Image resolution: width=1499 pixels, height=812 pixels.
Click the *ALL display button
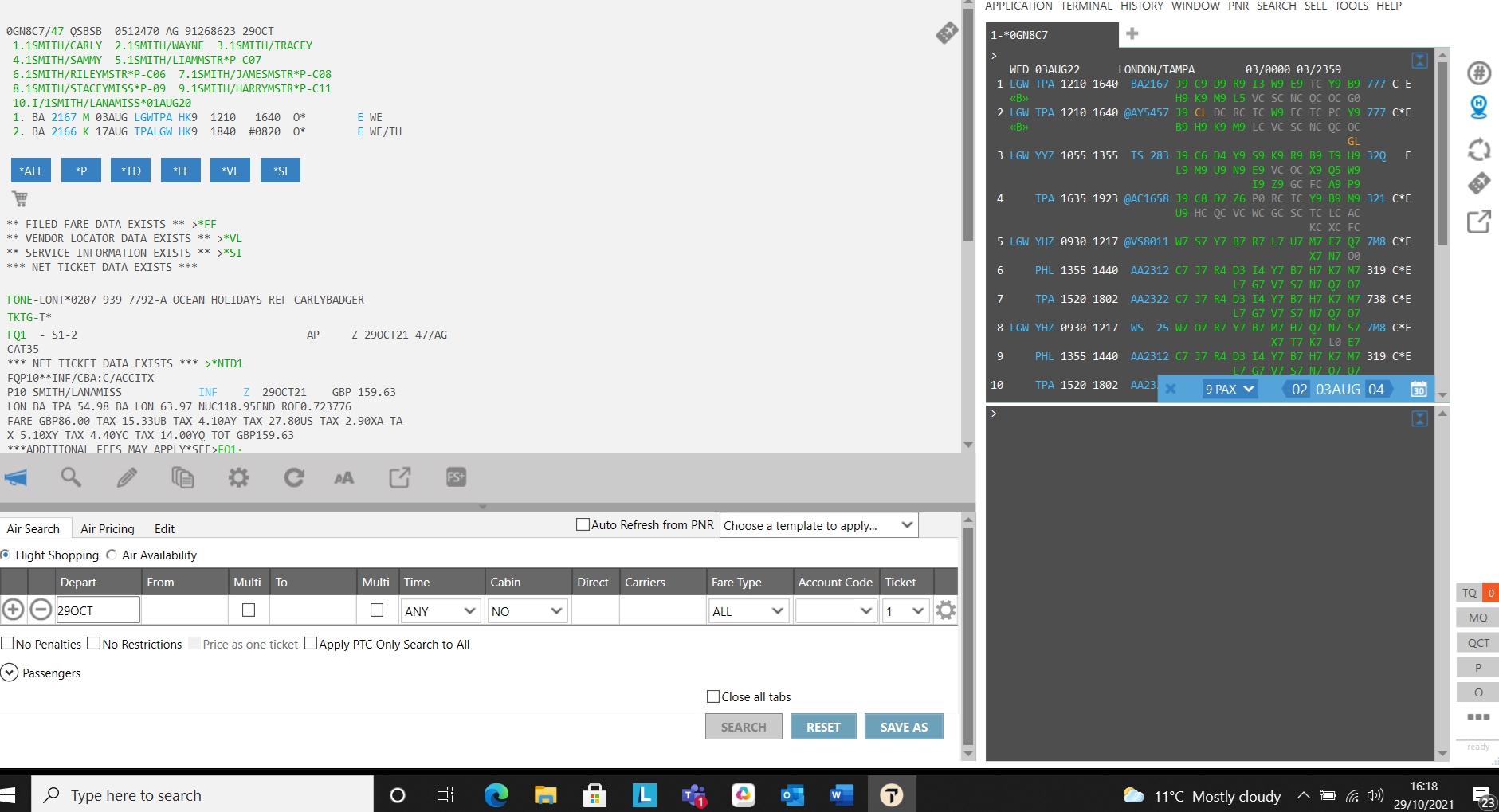31,171
